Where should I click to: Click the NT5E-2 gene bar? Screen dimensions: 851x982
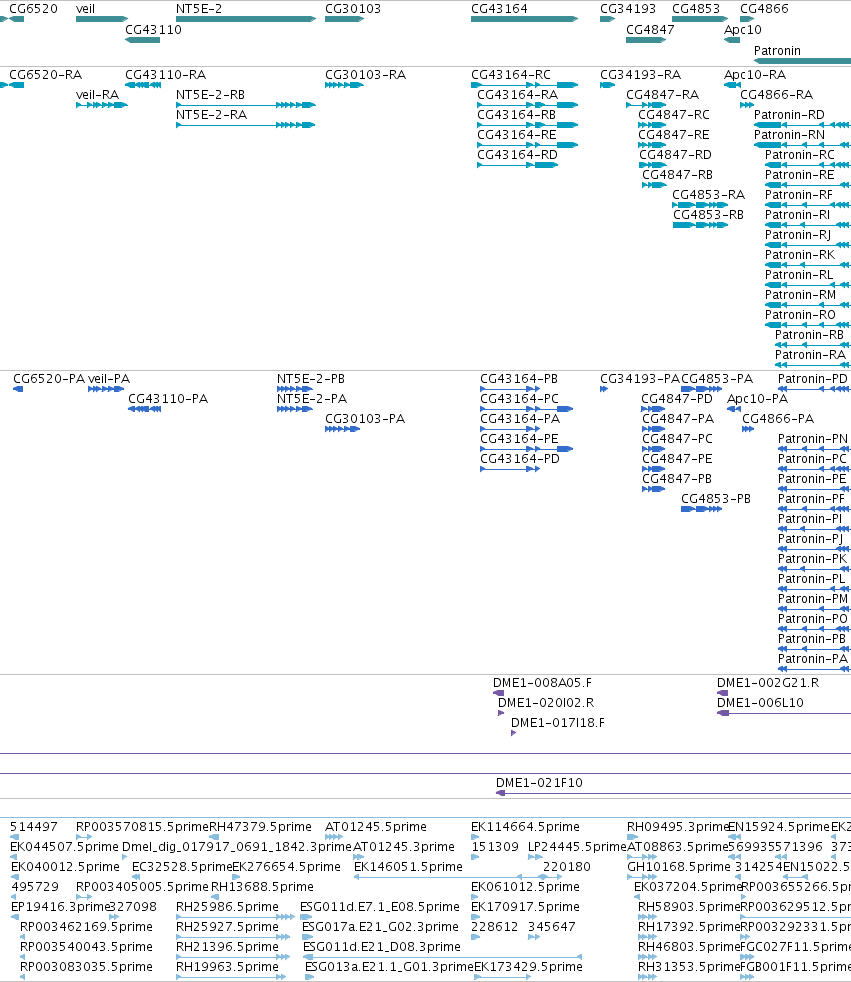click(x=245, y=19)
